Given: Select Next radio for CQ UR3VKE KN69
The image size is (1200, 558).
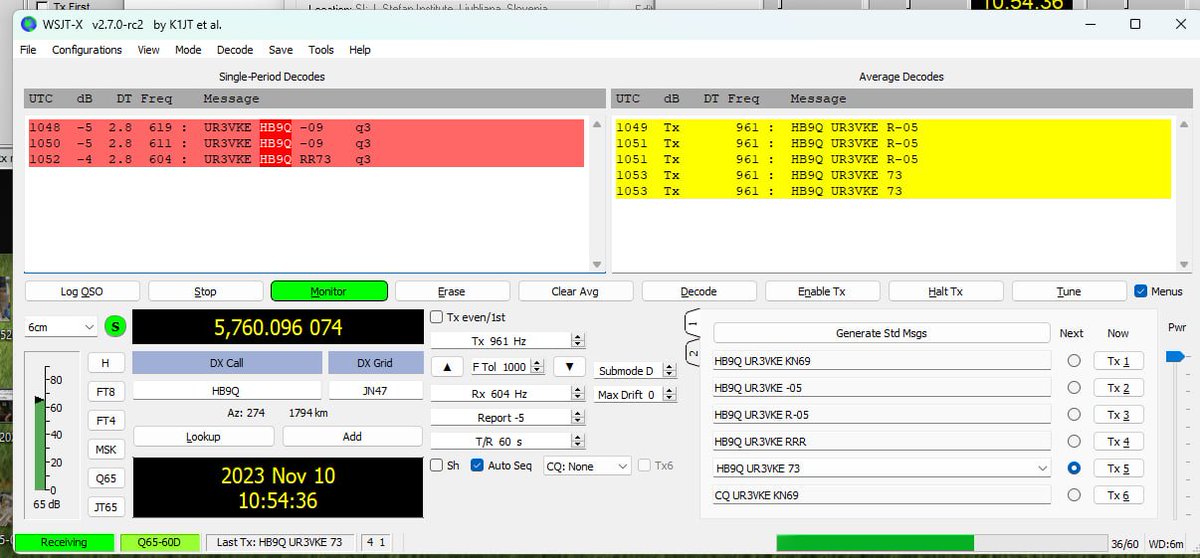Looking at the screenshot, I should coord(1073,495).
